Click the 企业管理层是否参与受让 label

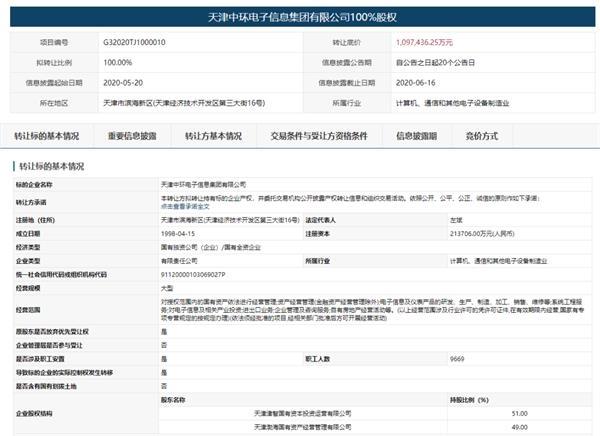coord(49,345)
